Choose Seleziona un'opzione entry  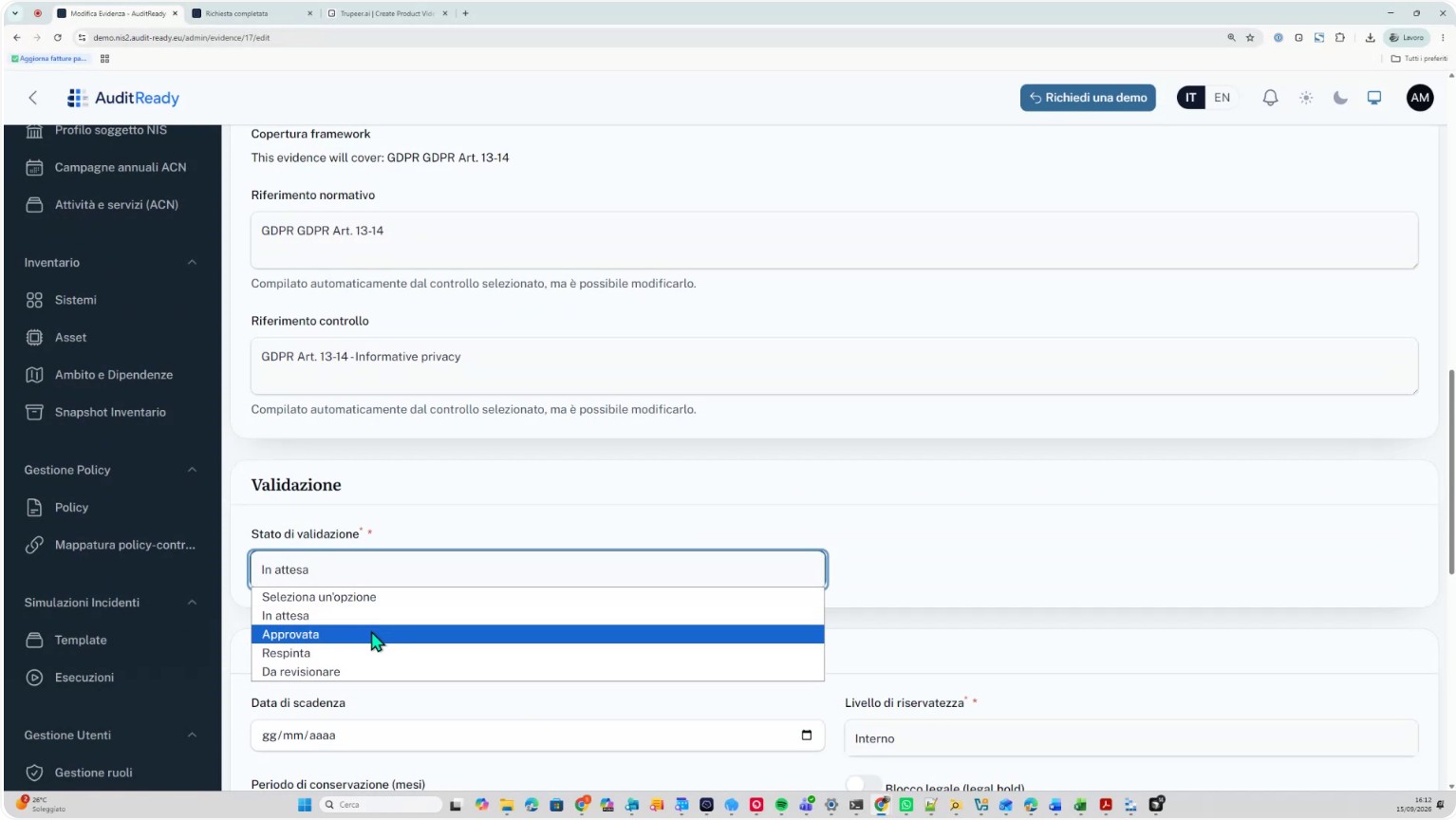coord(538,597)
